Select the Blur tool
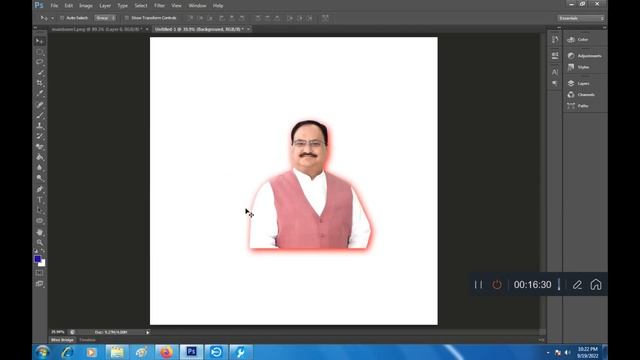This screenshot has height=360, width=640. pos(40,167)
